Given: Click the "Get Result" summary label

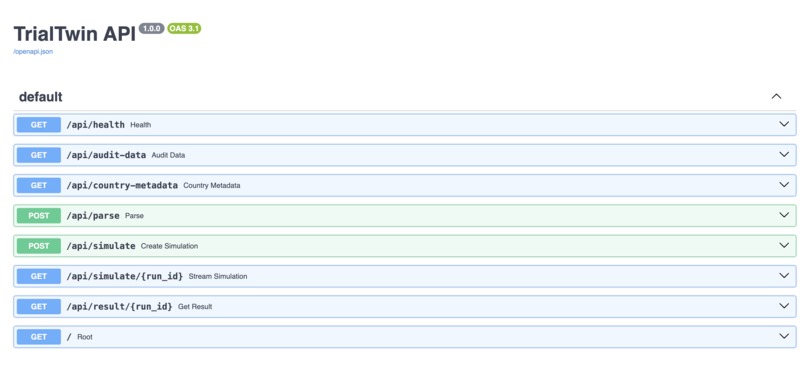Looking at the screenshot, I should point(195,307).
